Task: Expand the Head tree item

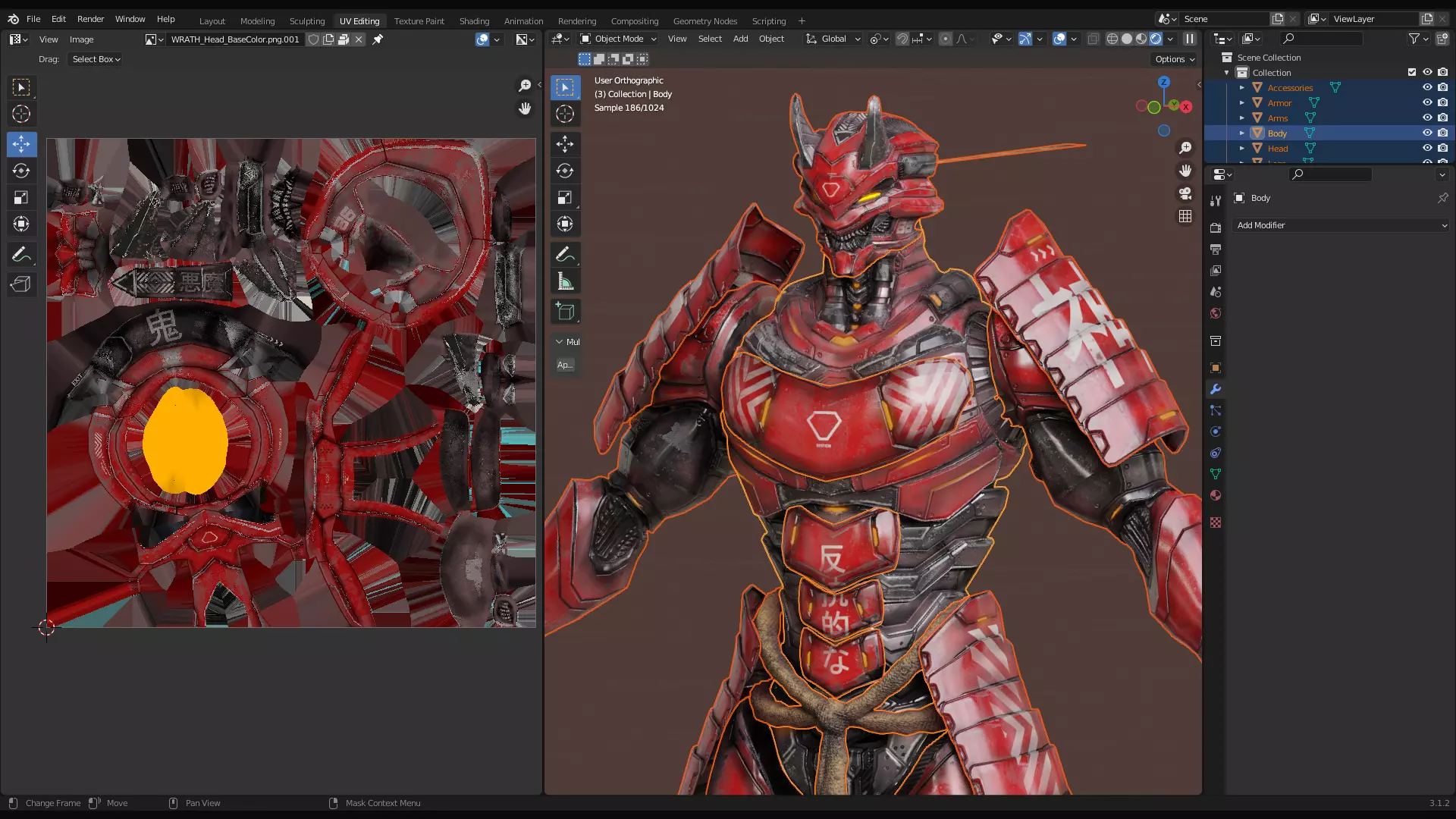Action: coord(1242,148)
